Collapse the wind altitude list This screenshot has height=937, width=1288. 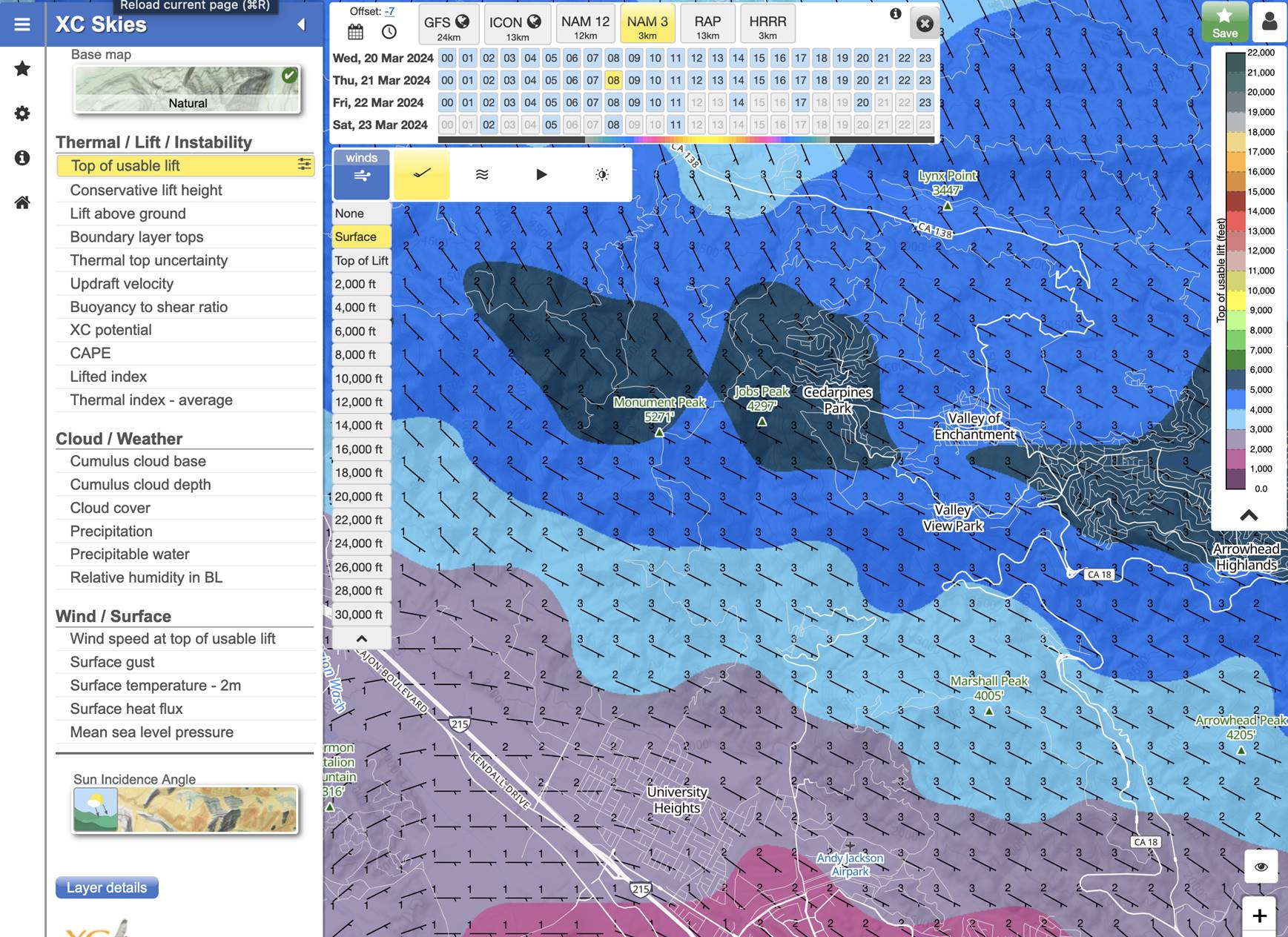click(x=361, y=638)
